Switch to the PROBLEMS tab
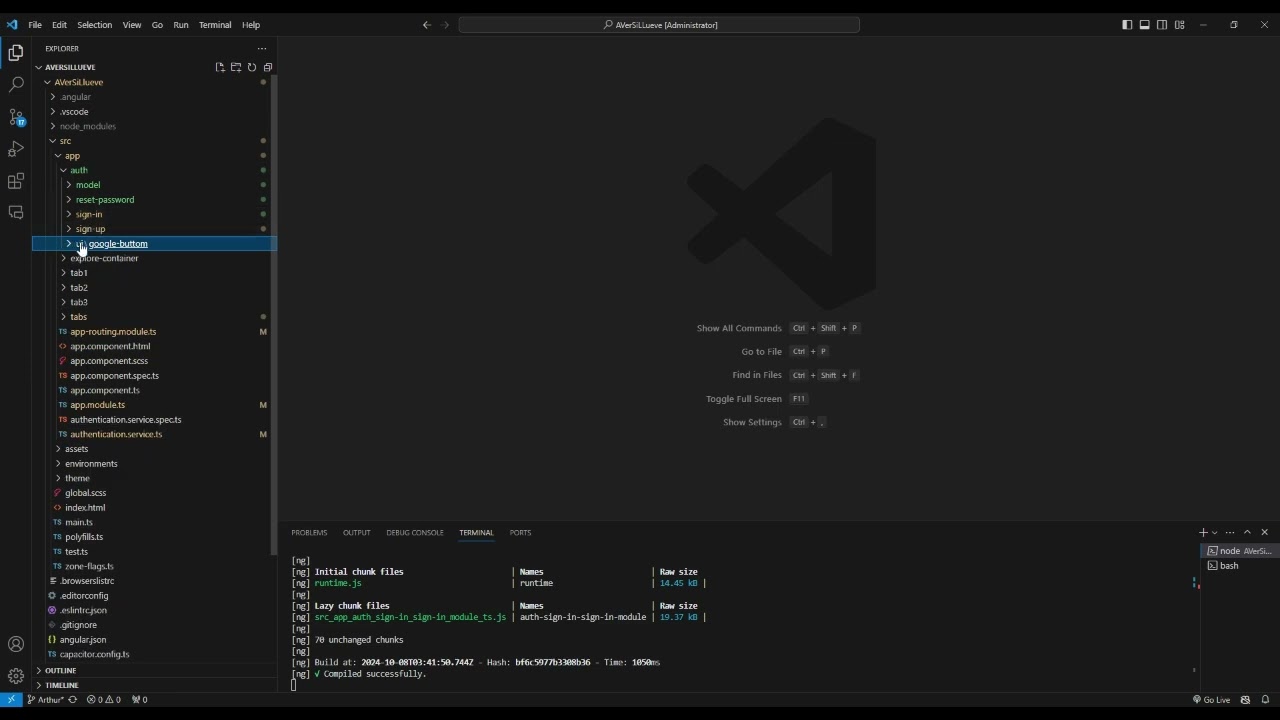This screenshot has height=720, width=1280. (309, 533)
